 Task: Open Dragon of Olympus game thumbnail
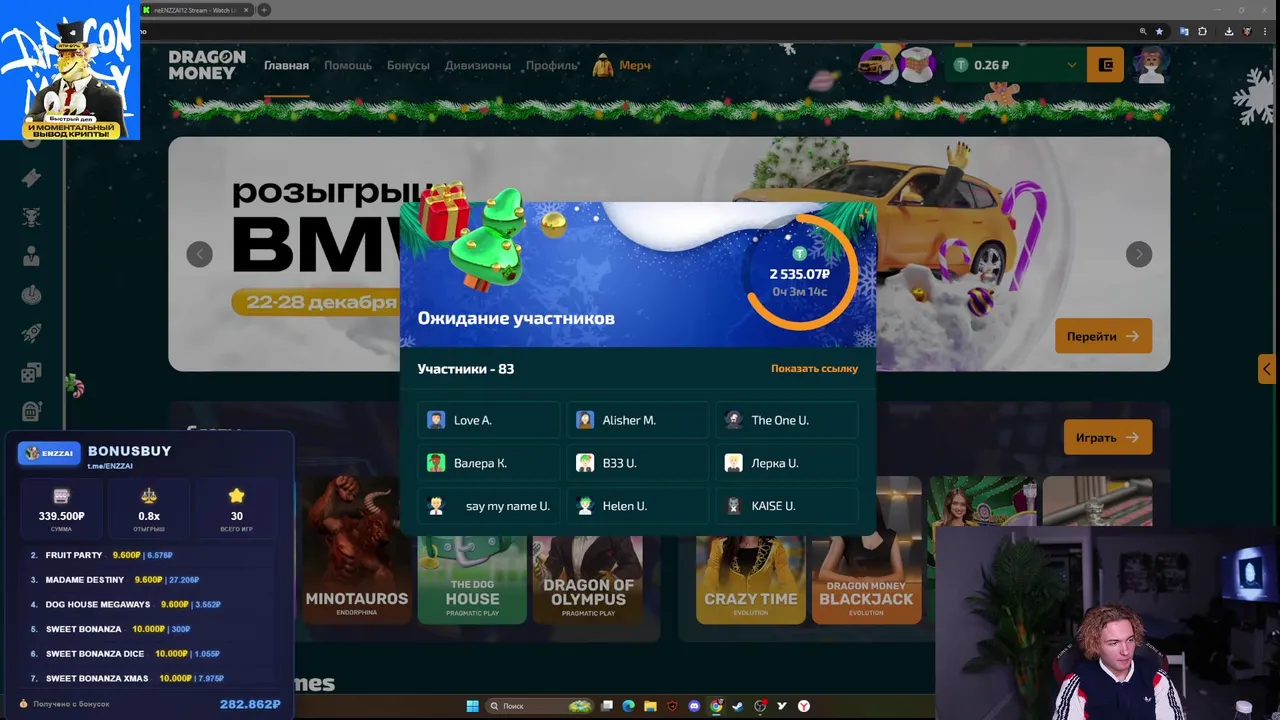(588, 580)
